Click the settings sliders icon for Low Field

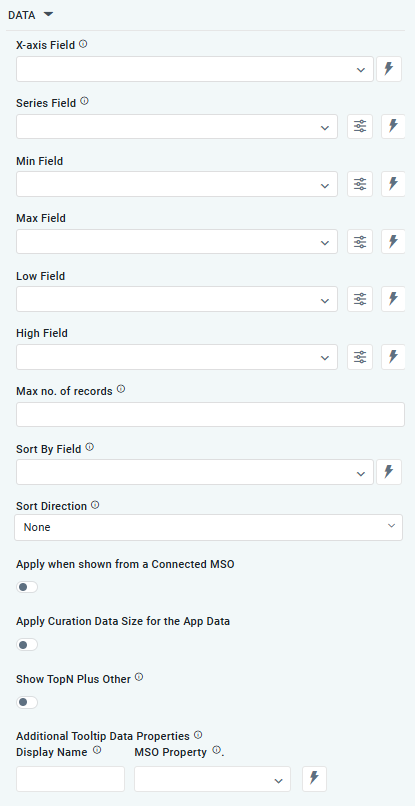click(x=360, y=299)
